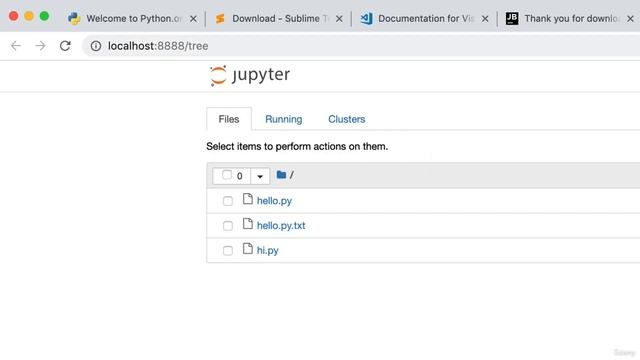Click the file icon next to hello.py.txt
Screen dimensions: 640x360
tap(247, 224)
